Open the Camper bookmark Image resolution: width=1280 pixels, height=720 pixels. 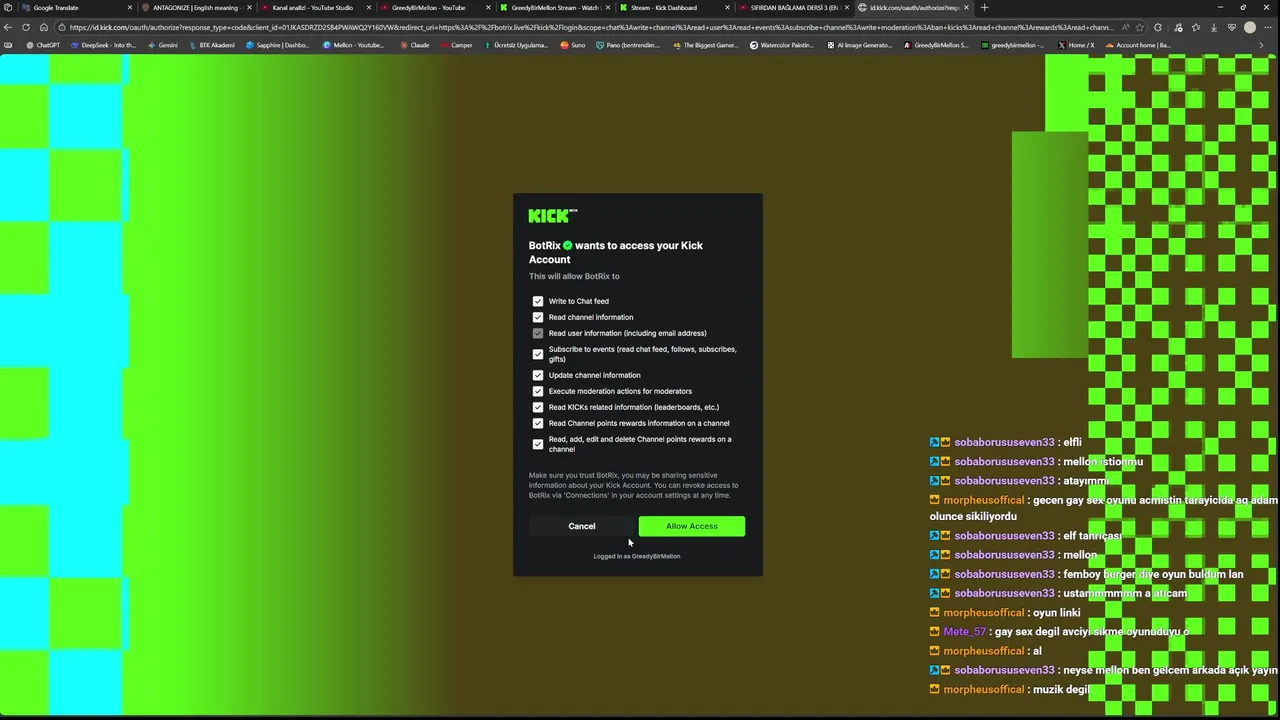pyautogui.click(x=456, y=45)
